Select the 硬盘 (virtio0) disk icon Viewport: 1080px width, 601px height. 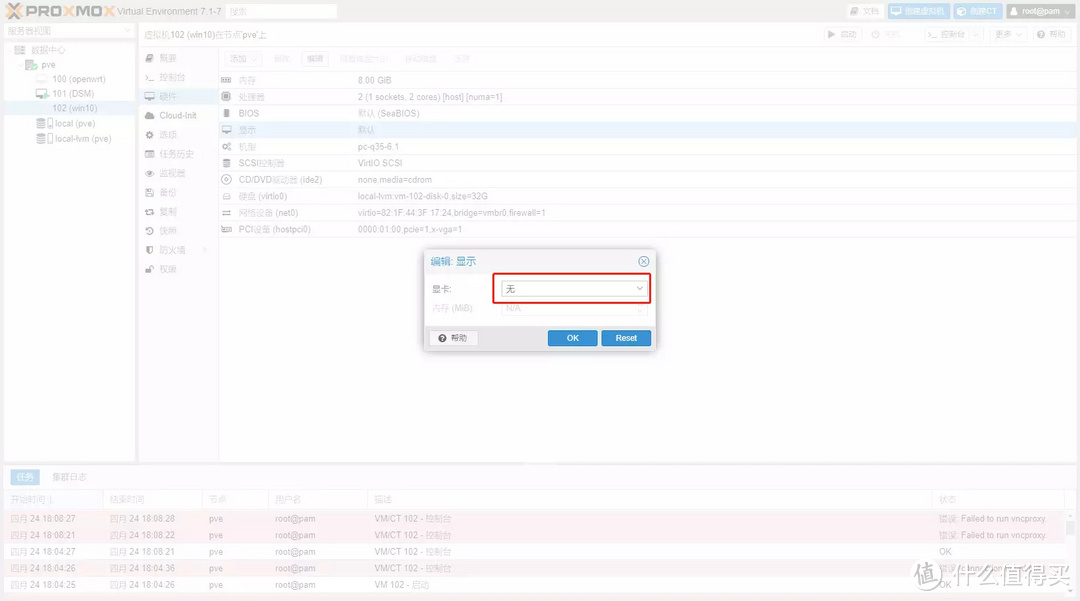tap(226, 196)
